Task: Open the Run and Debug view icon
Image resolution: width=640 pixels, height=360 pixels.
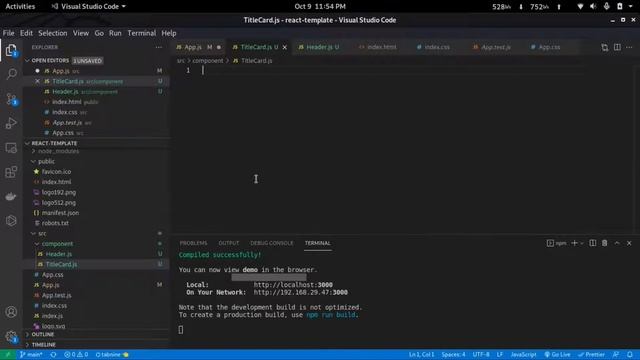Action: click(11, 123)
